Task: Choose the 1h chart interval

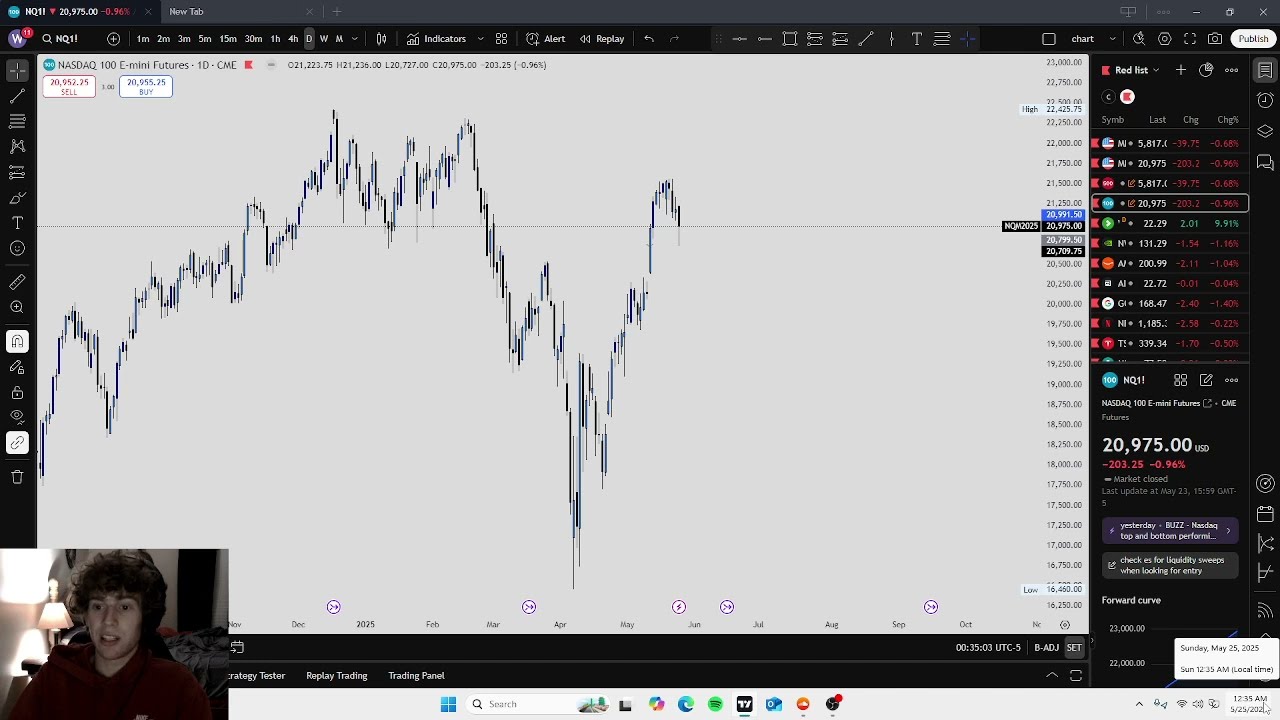Action: pyautogui.click(x=275, y=39)
